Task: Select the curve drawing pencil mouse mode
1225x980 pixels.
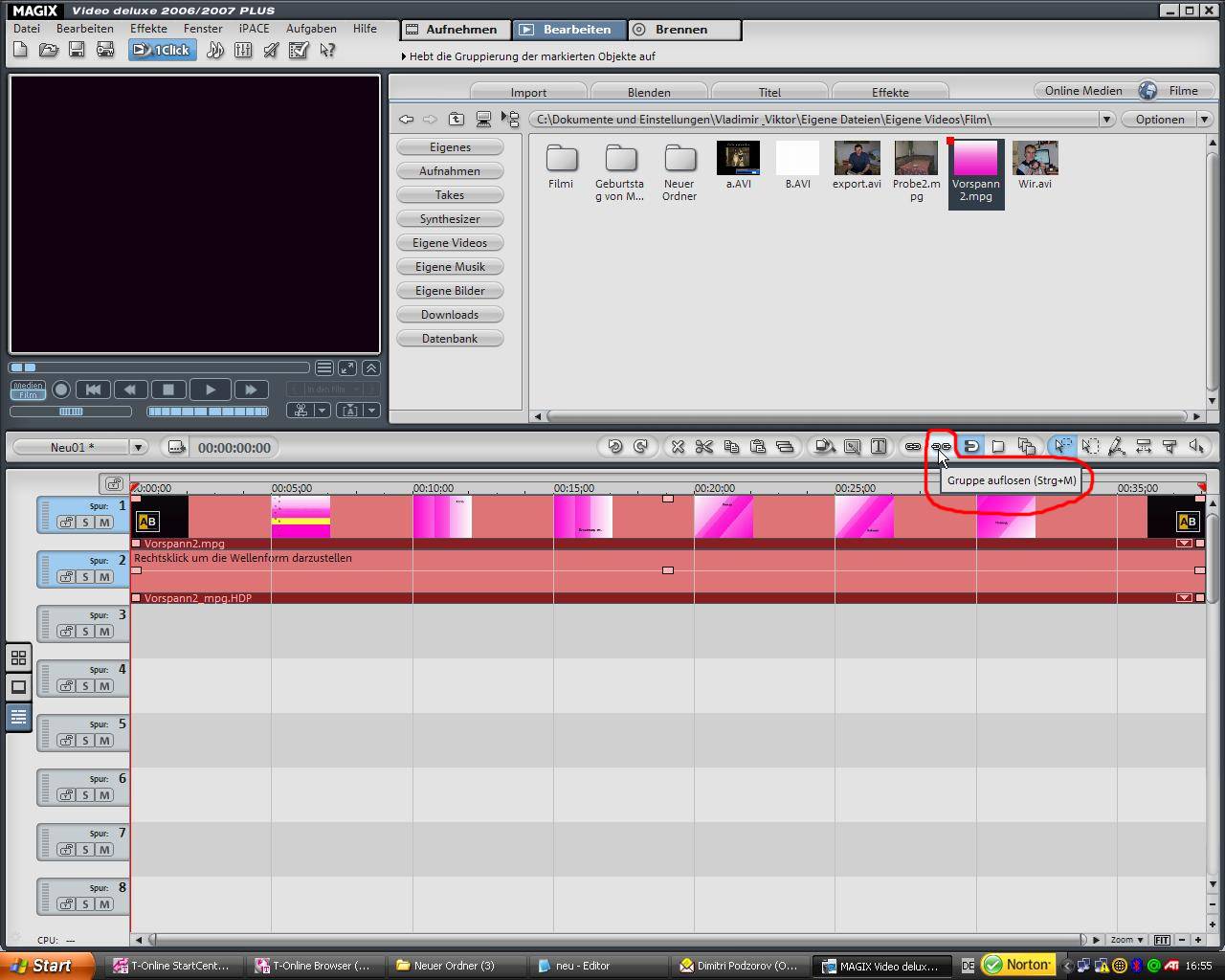Action: point(1116,446)
